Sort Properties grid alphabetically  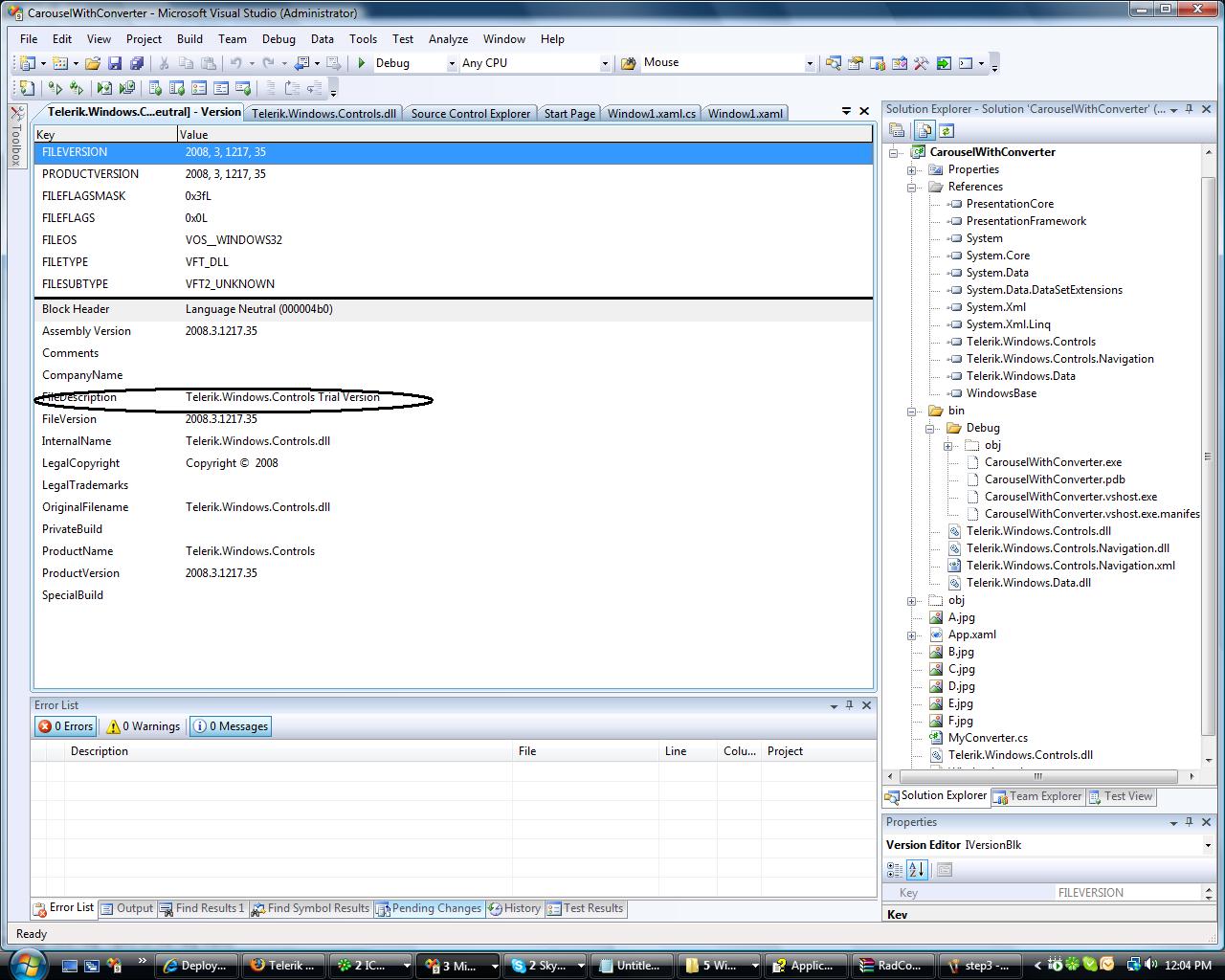tap(917, 870)
